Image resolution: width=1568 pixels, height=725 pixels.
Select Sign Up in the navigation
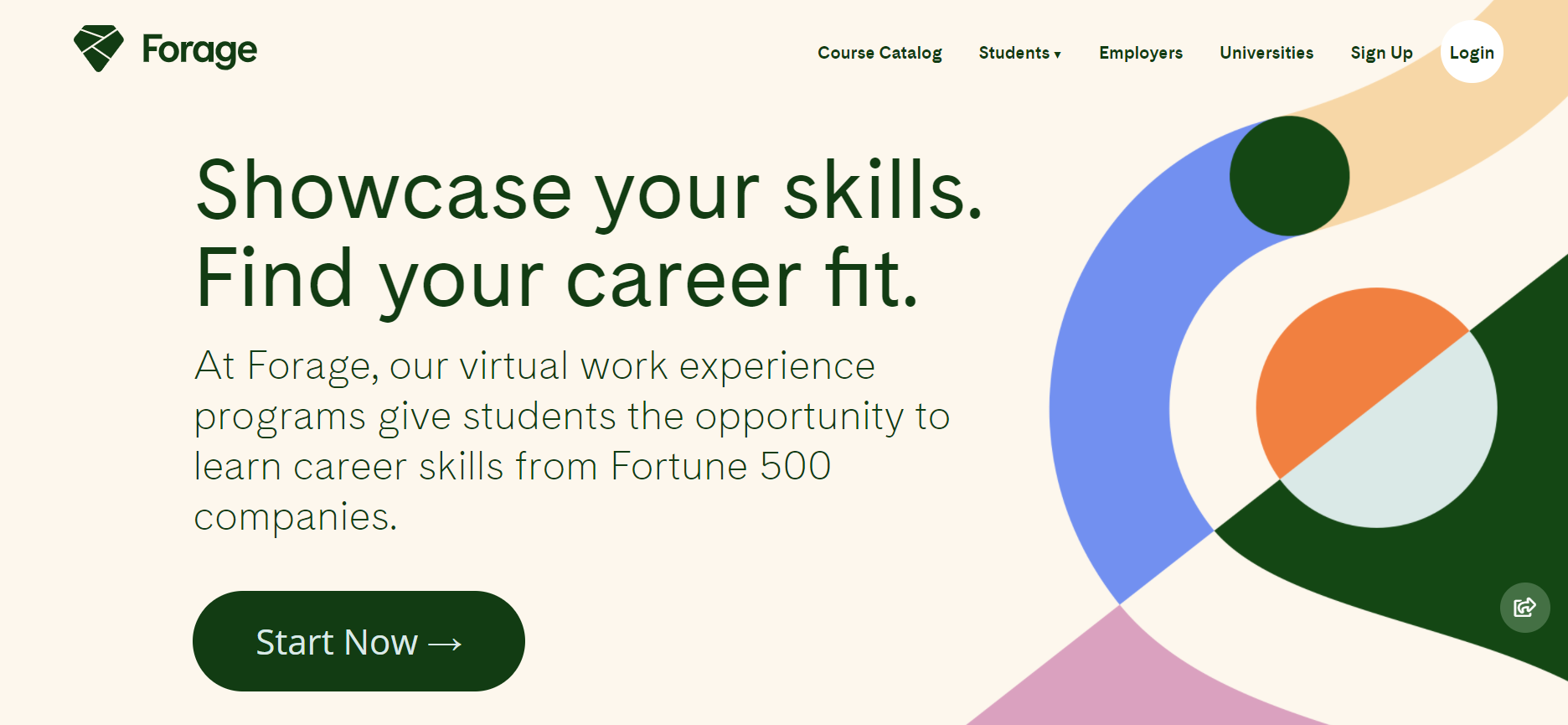1381,53
